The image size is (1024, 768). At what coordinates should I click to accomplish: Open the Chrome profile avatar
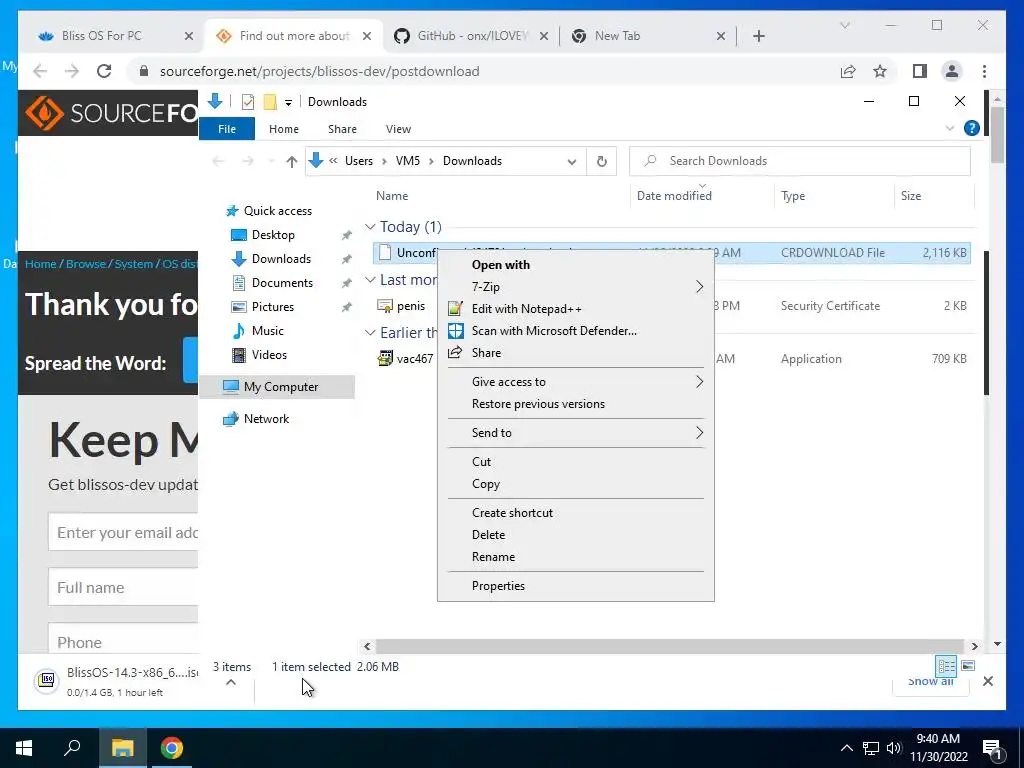point(952,71)
